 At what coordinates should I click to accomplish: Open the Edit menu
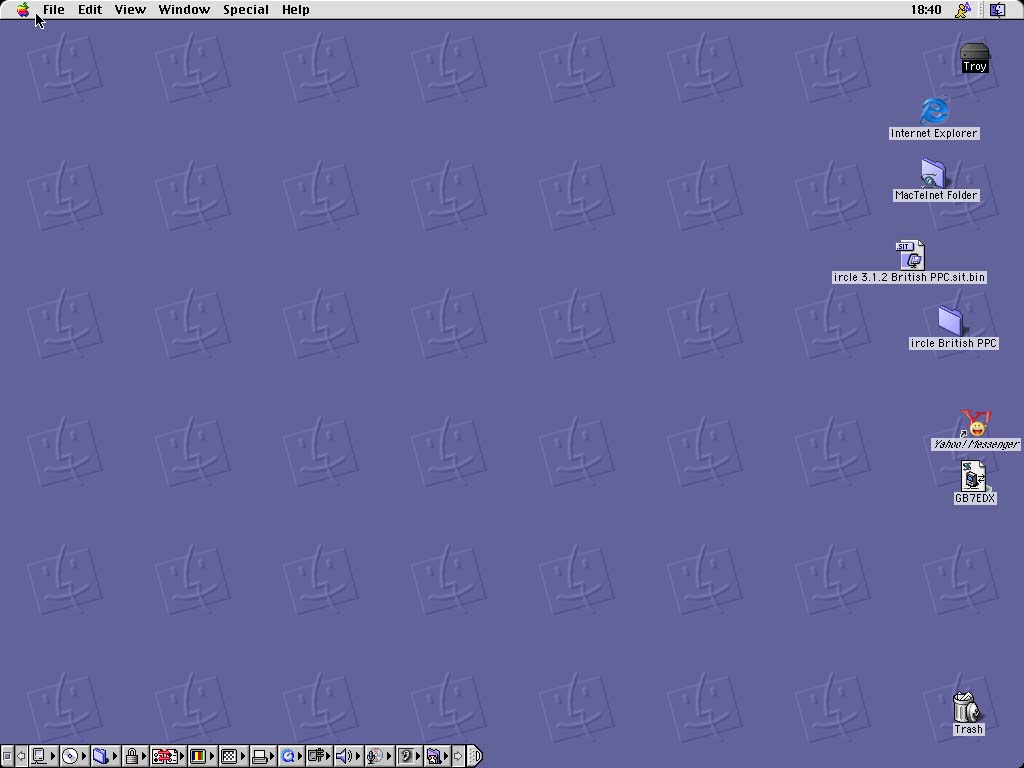(x=90, y=10)
